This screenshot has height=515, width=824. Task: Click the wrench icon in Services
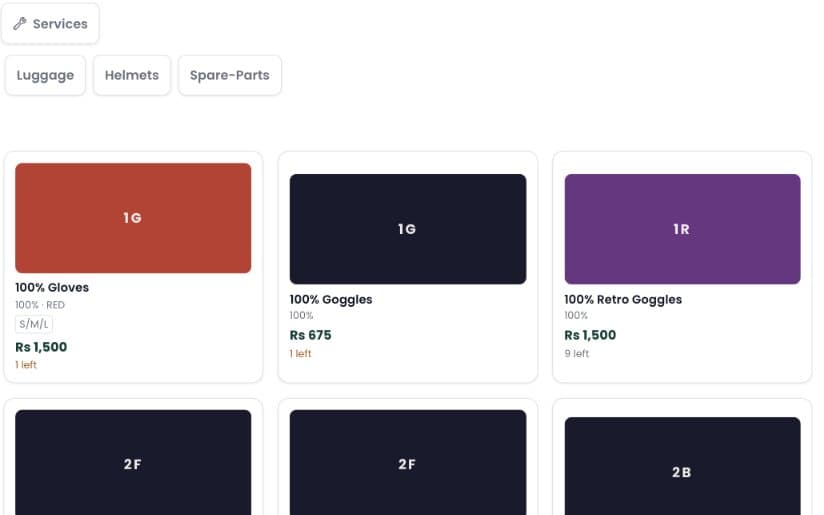click(x=20, y=24)
